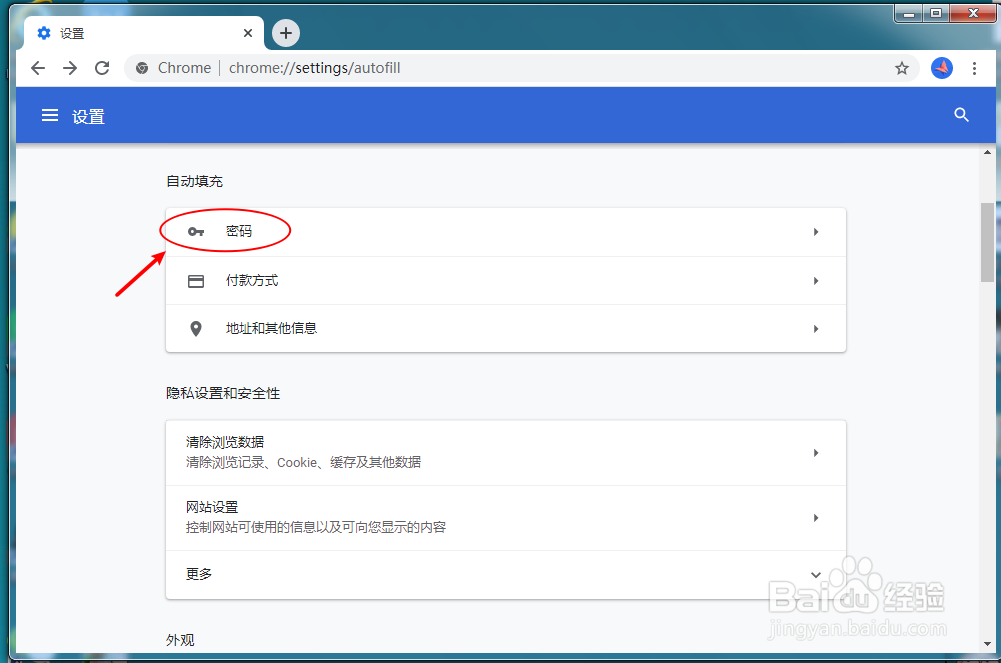Click the page scrollbar on the right
Viewport: 1001px width, 663px height.
990,230
